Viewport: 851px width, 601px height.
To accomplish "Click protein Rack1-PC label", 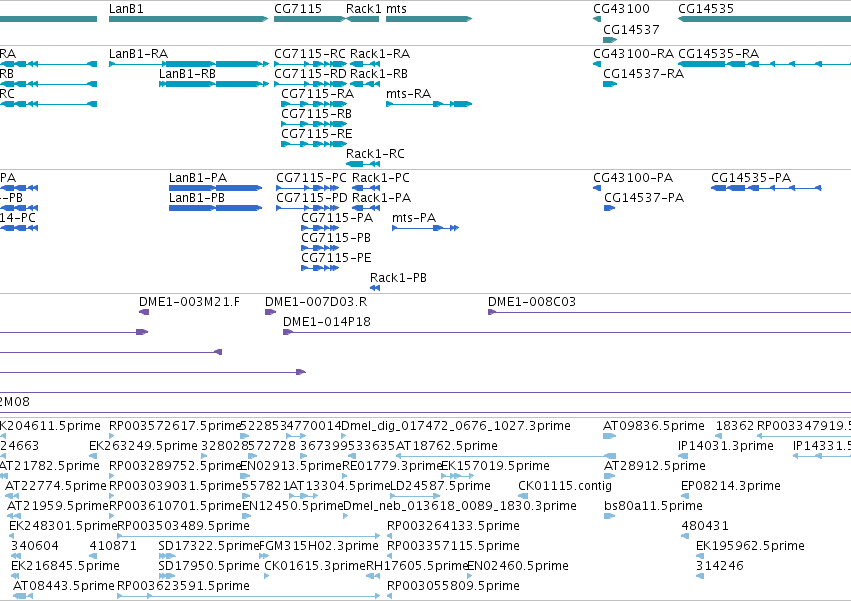I will [381, 178].
